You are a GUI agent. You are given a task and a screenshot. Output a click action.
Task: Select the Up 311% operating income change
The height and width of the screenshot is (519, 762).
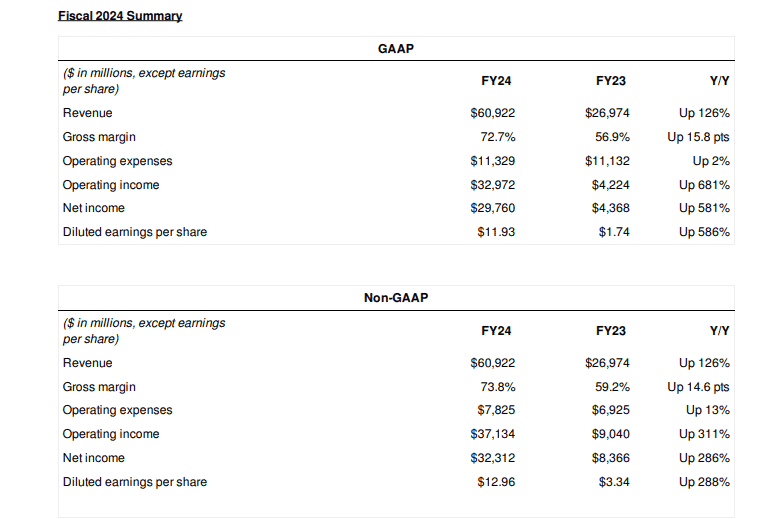tap(704, 434)
